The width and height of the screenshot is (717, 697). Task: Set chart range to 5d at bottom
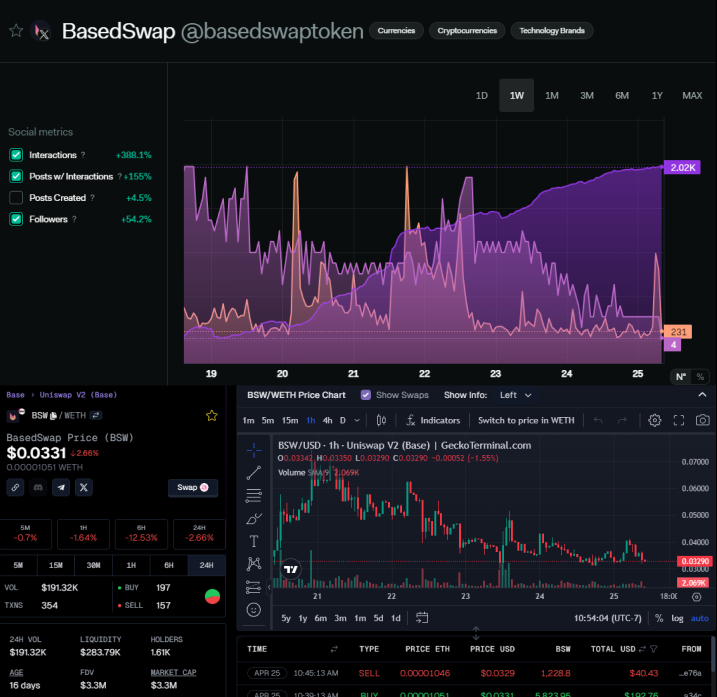pos(378,618)
